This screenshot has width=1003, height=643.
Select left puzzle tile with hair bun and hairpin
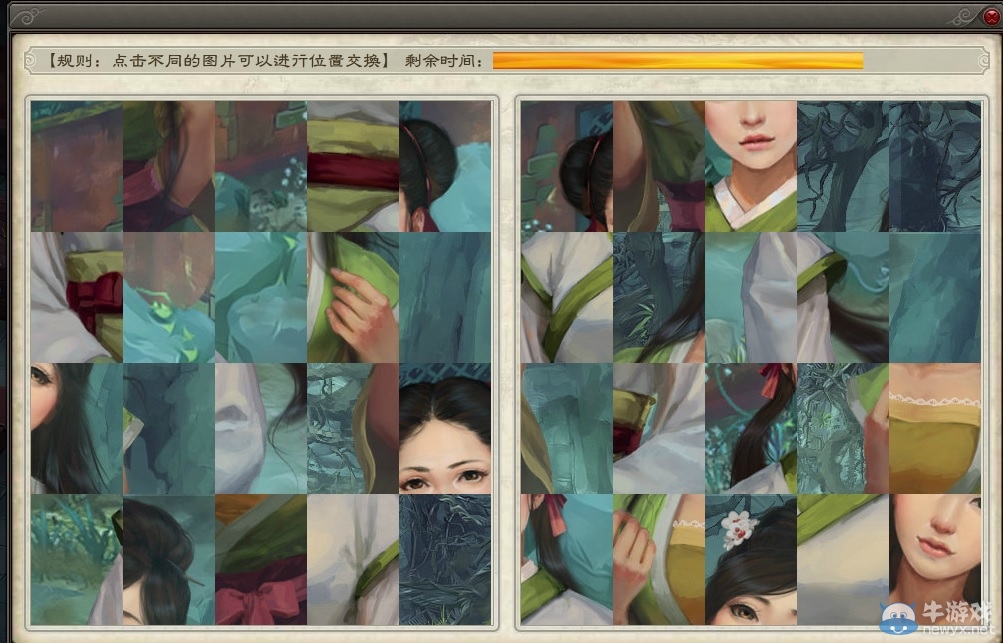(169, 560)
